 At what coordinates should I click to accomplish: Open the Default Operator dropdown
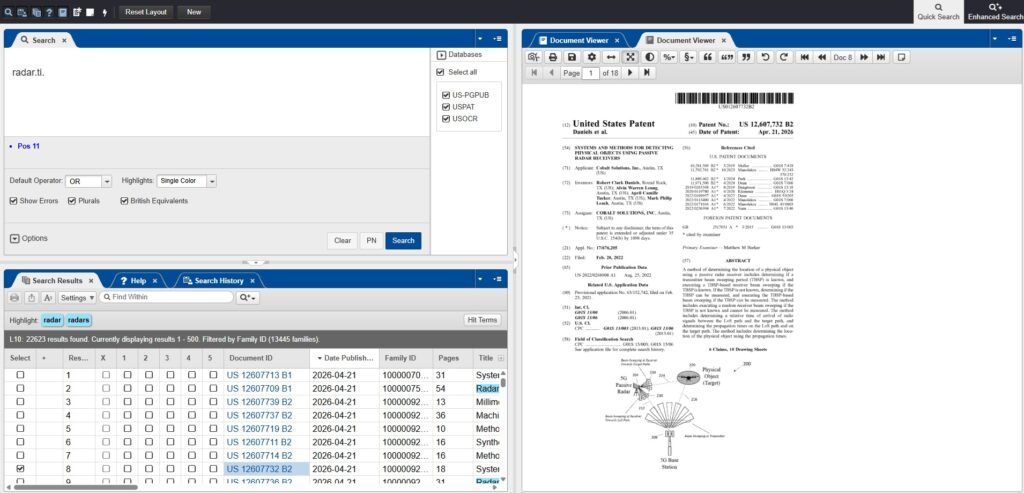pos(106,181)
